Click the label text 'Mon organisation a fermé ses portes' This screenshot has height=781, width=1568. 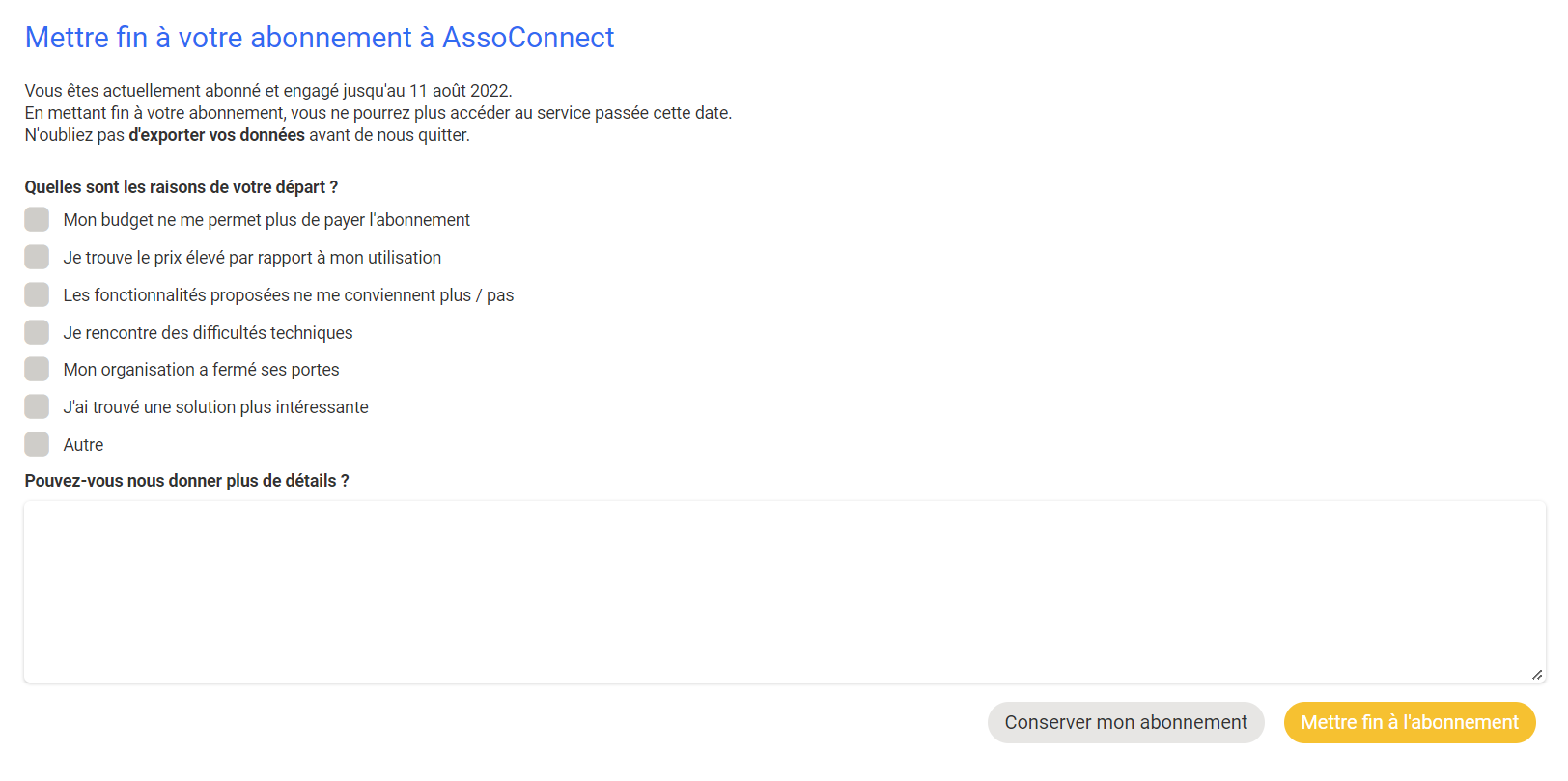click(202, 370)
